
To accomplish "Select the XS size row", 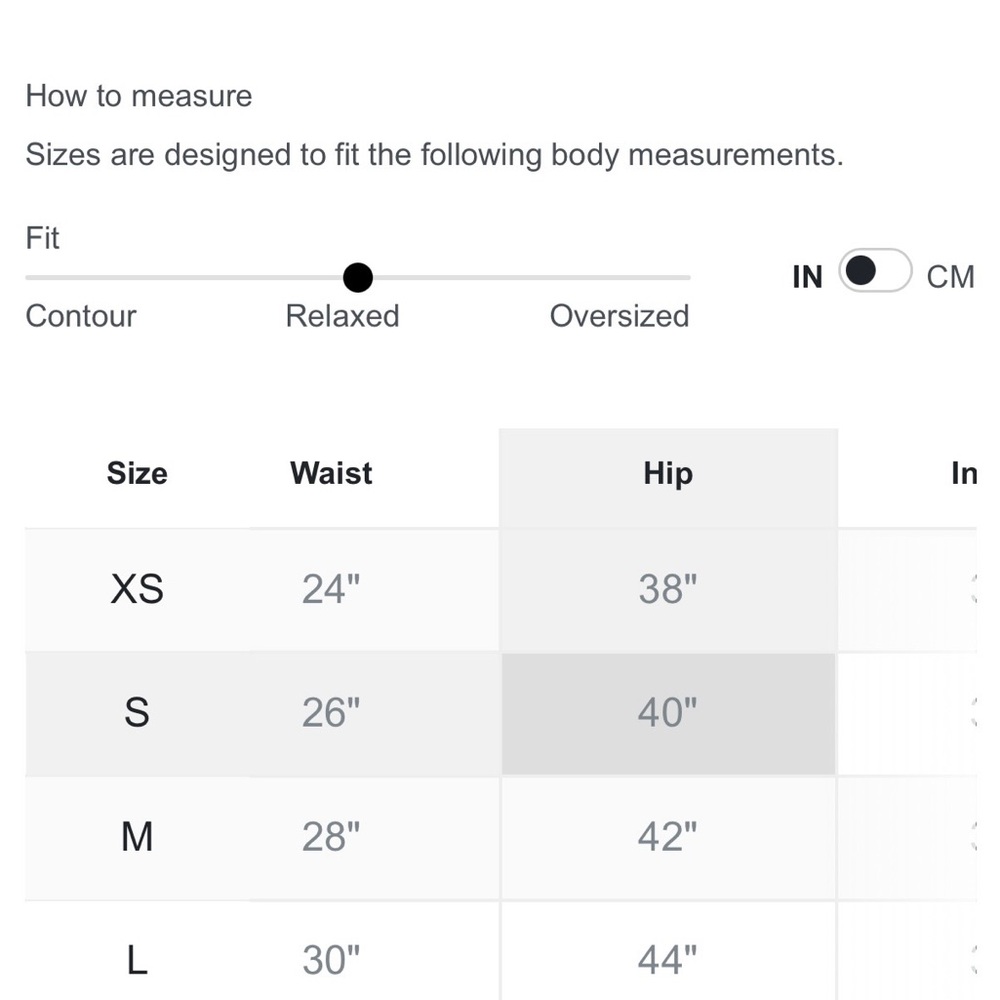I will [x=501, y=590].
